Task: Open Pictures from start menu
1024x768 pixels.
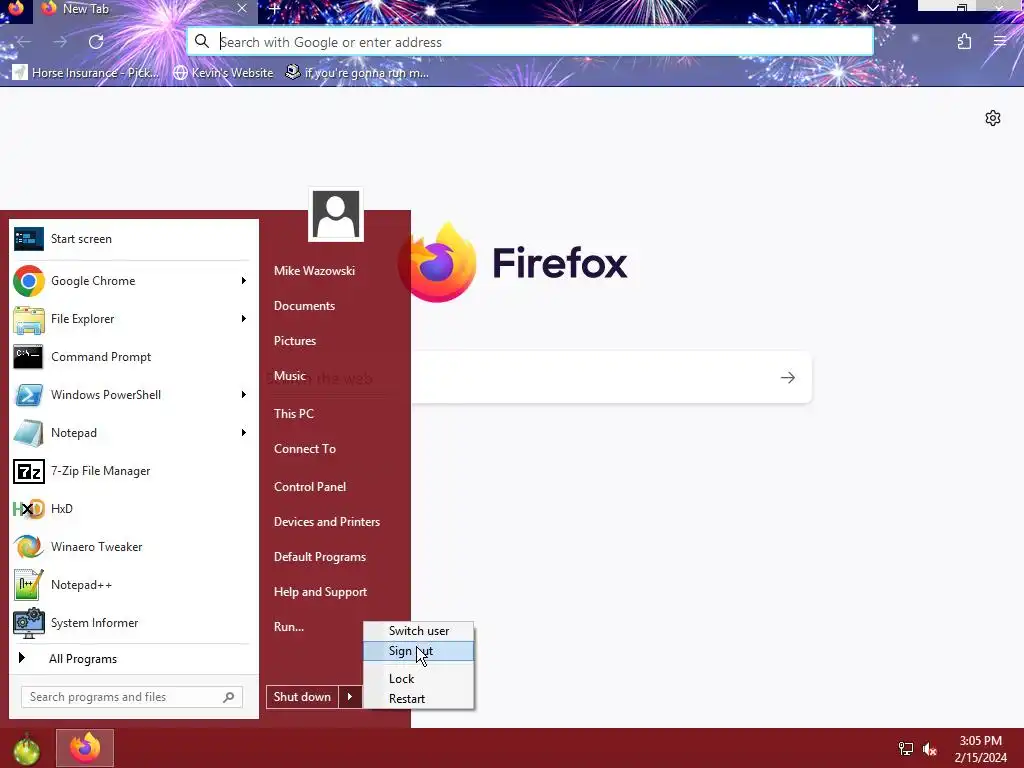Action: tap(295, 341)
